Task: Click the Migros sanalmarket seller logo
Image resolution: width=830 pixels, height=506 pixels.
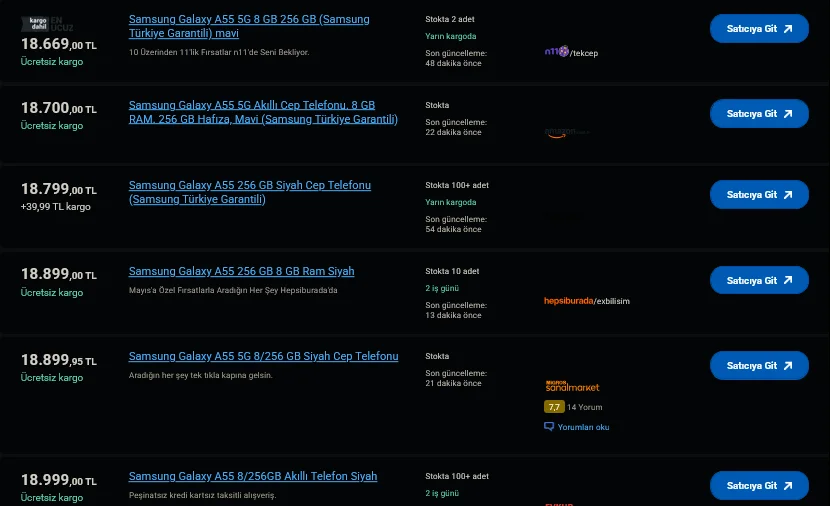Action: pos(572,386)
